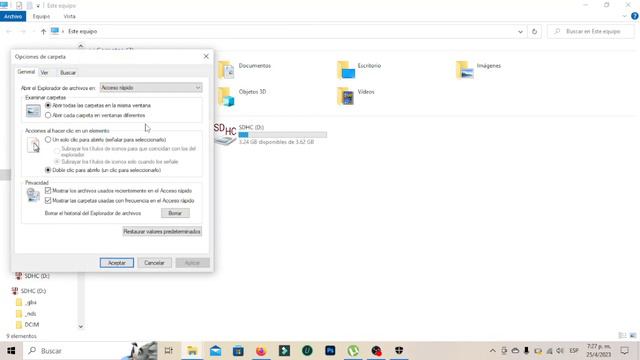Open the Action Center notifications icon
Image resolution: width=640 pixels, height=360 pixels.
tap(624, 351)
